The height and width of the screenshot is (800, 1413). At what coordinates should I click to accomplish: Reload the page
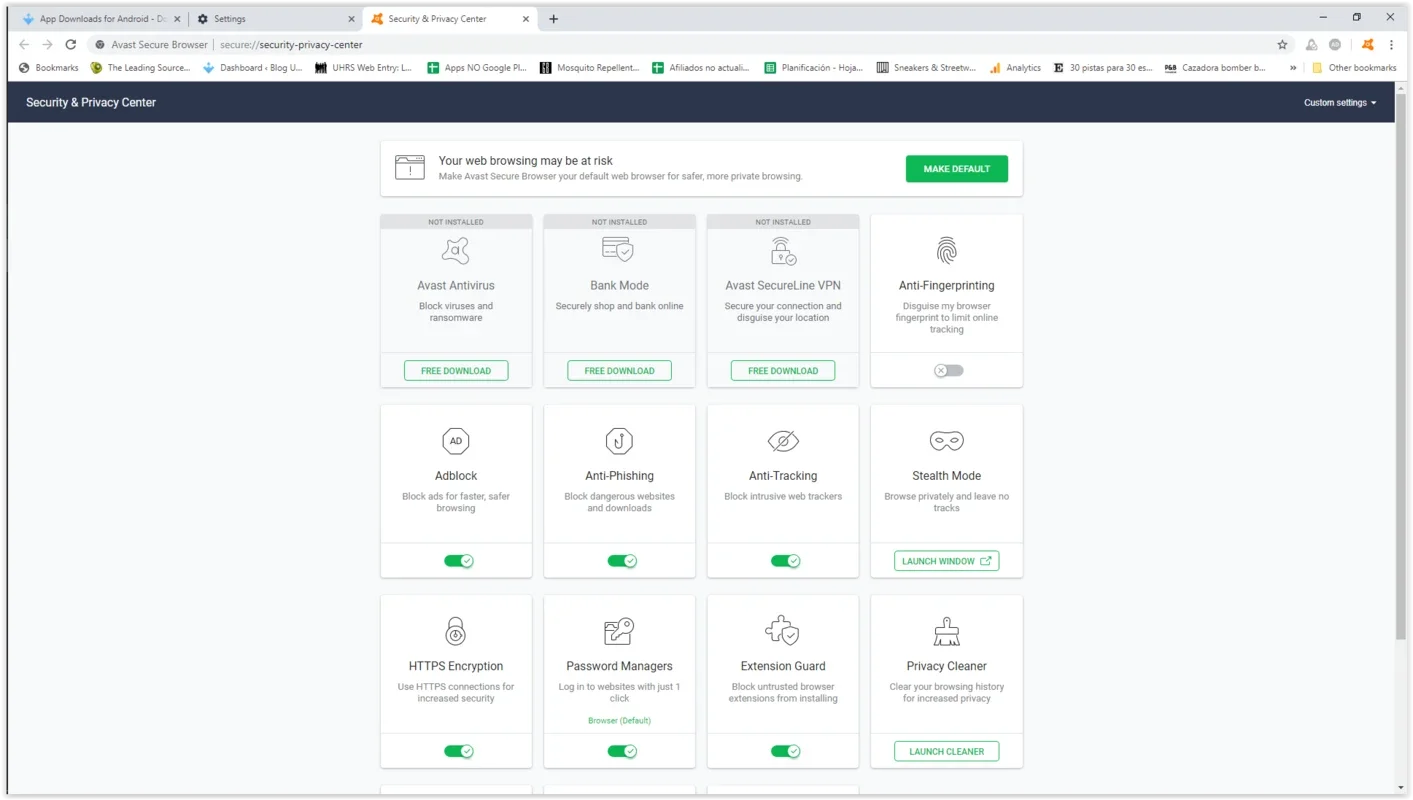[71, 45]
